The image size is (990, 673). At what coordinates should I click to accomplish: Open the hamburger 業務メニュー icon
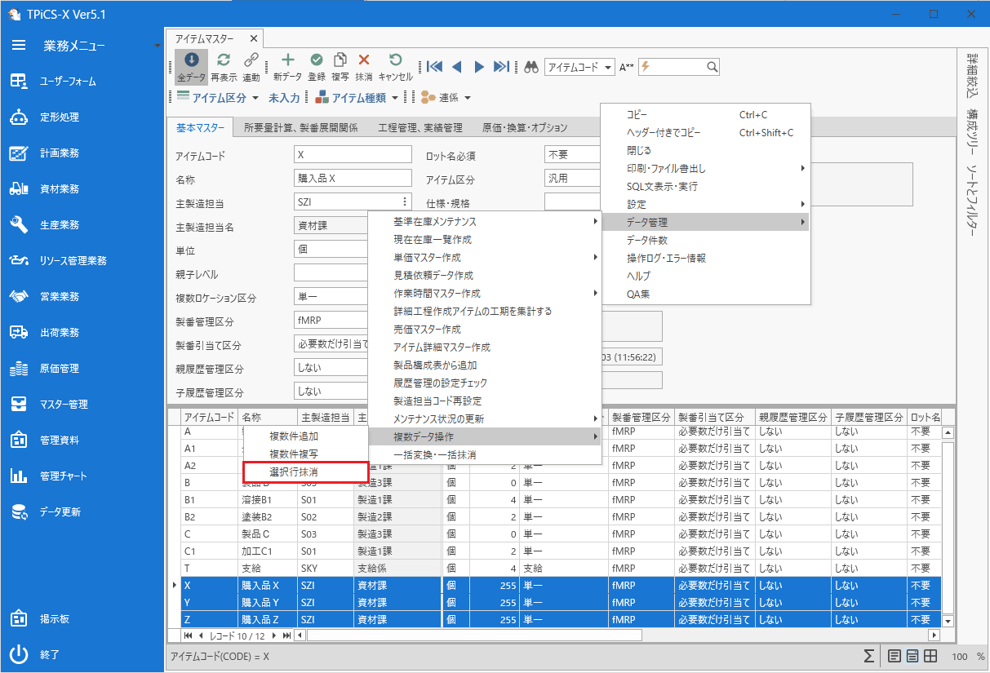18,46
